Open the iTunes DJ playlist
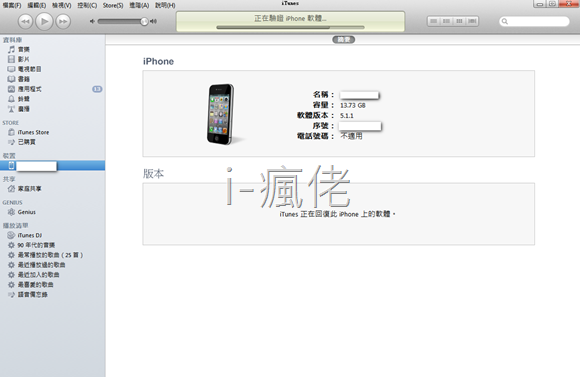This screenshot has height=377, width=580. pos(30,235)
